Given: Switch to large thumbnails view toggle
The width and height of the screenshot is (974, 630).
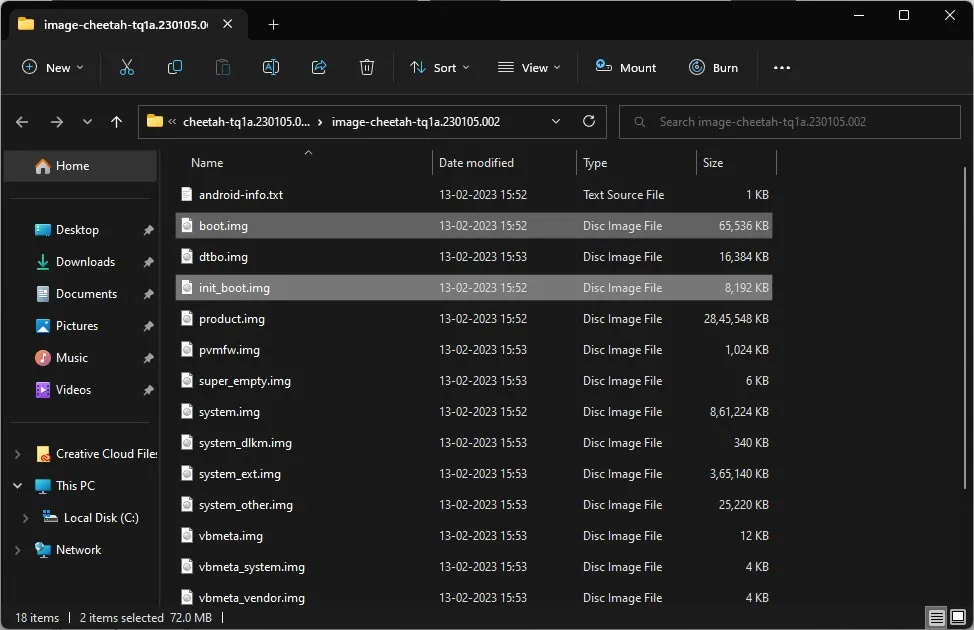Looking at the screenshot, I should click(x=958, y=617).
